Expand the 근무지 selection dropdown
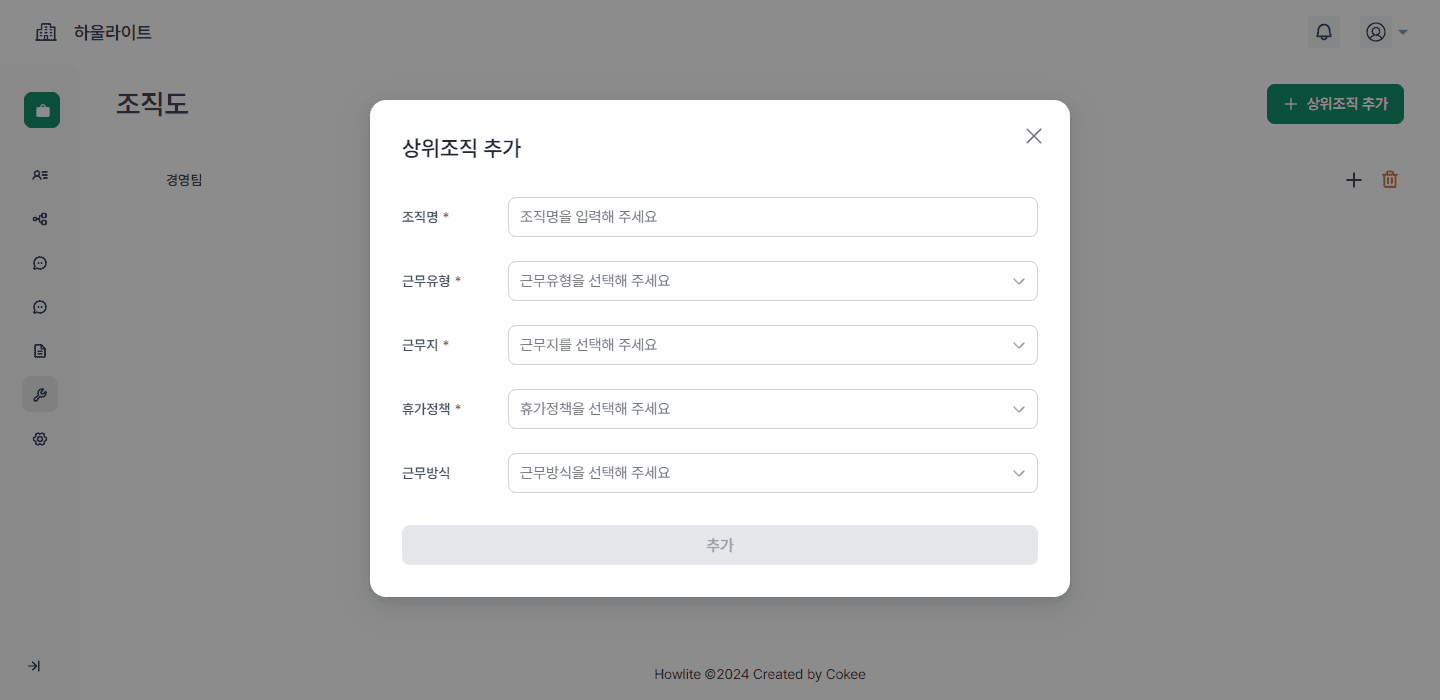The image size is (1440, 700). tap(772, 345)
